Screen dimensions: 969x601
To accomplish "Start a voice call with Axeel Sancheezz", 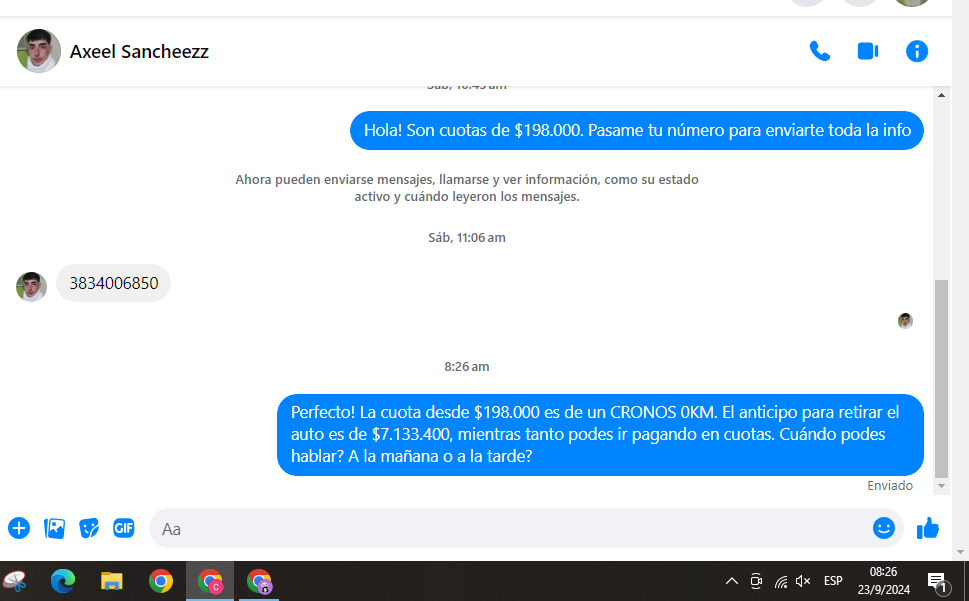I will pos(819,51).
